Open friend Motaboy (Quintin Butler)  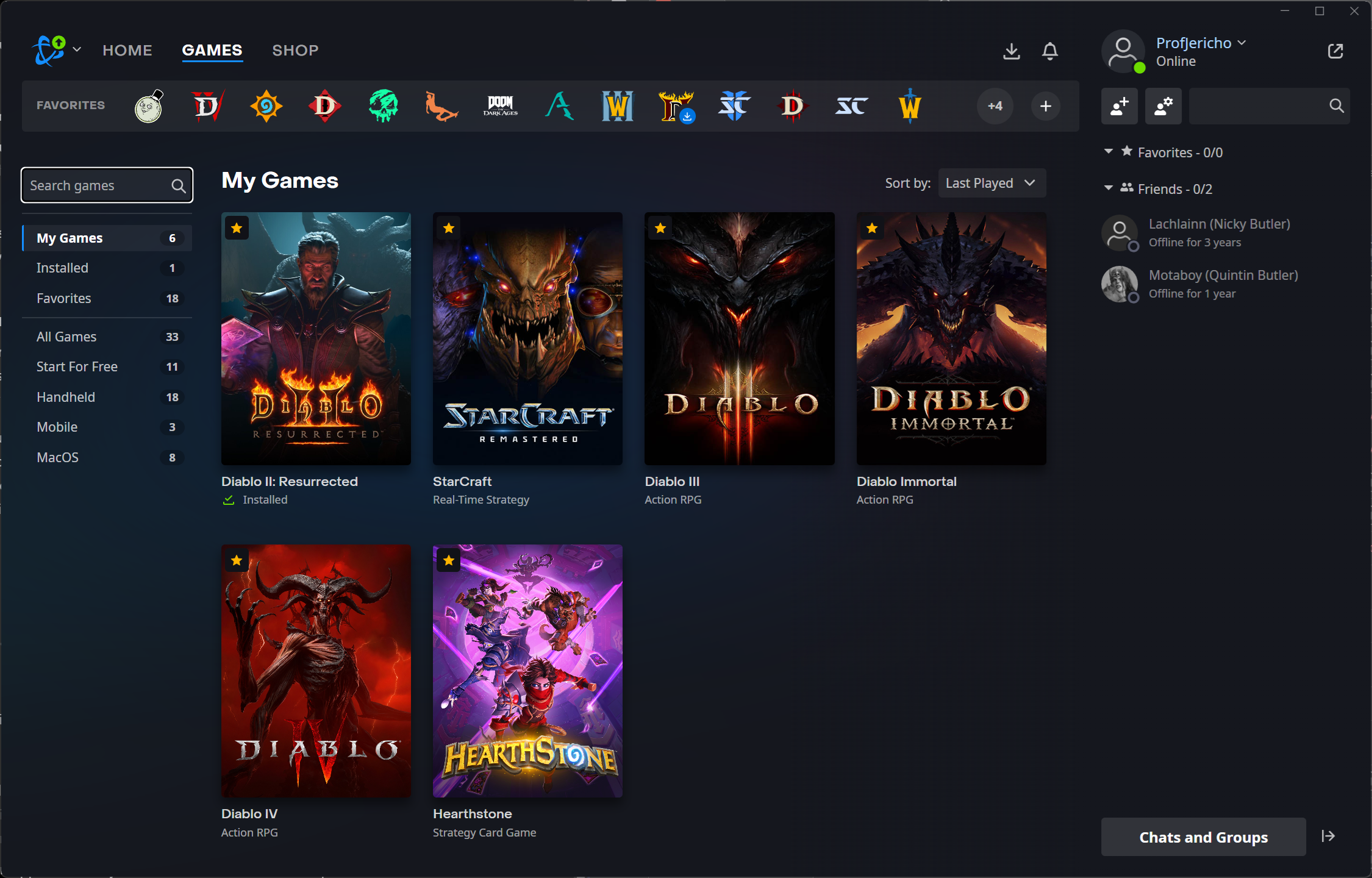coord(1226,284)
